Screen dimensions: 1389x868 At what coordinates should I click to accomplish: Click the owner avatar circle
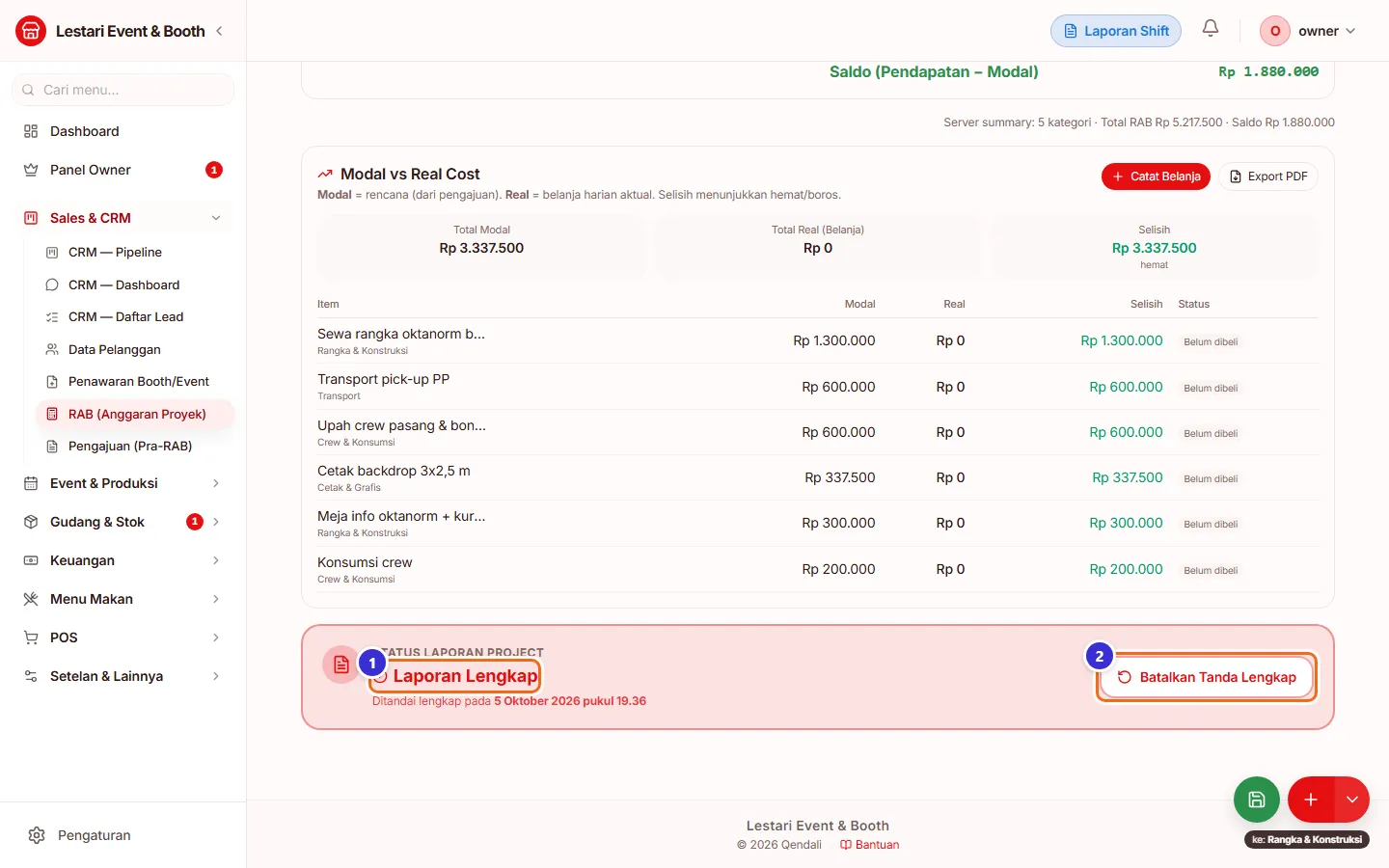pos(1275,31)
